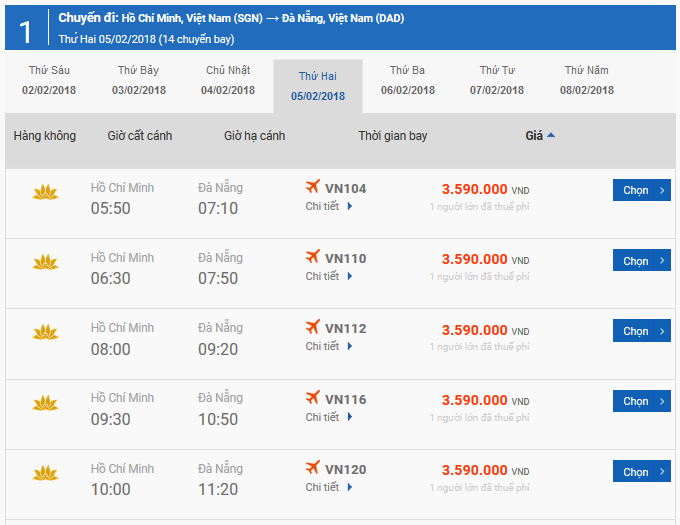Click the 'Thứ Hai 05/02/2018 (14 chuyến bay)' subtitle
Image resolution: width=680 pixels, height=525 pixels.
pyautogui.click(x=147, y=39)
